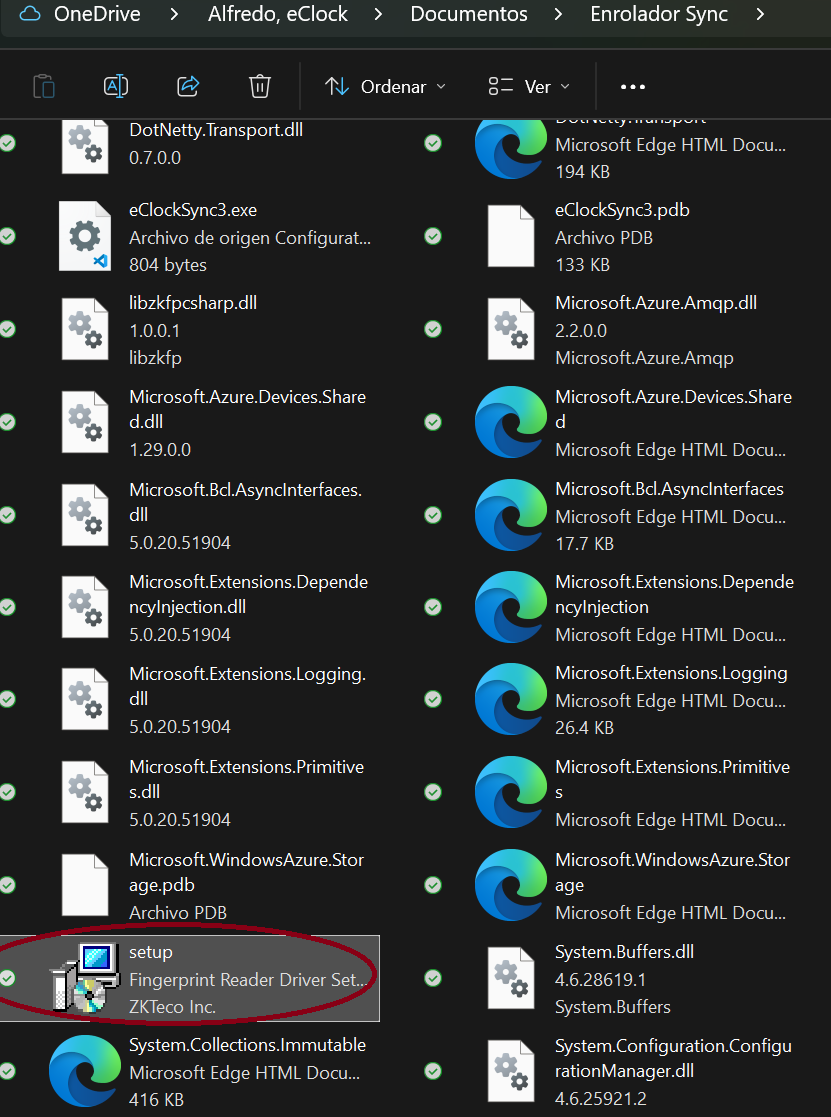Click the green sync checkmark beside eClockSync3.pdb

433,237
